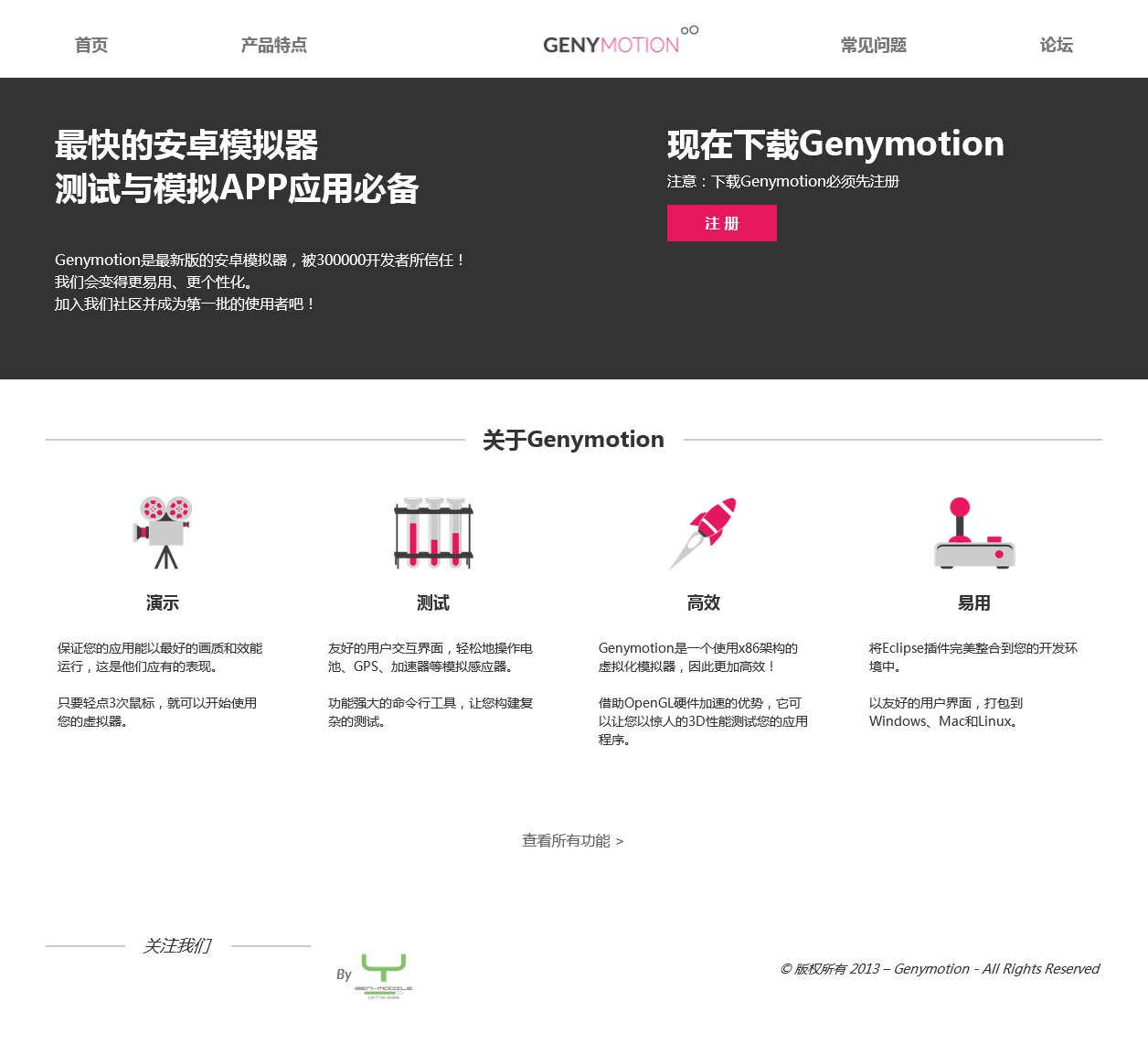Image resolution: width=1148 pixels, height=1044 pixels.
Task: Click the 功能强大的命令行工具 paragraph
Action: (430, 712)
